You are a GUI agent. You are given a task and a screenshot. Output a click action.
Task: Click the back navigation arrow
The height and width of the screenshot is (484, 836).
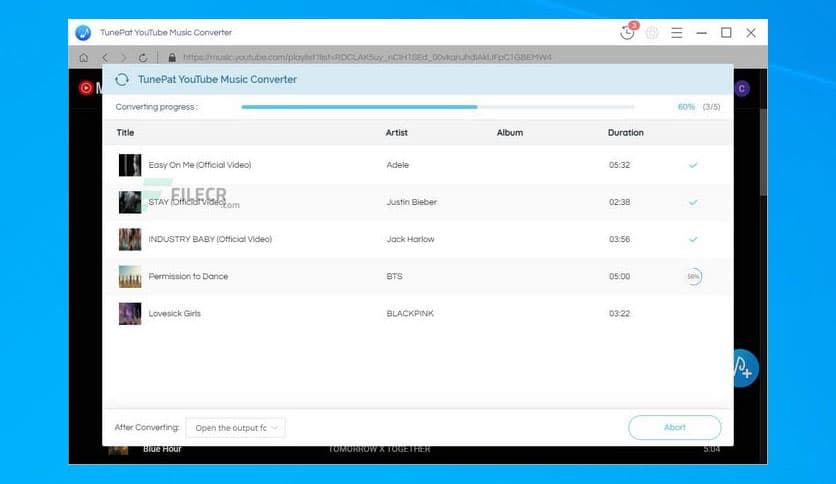point(105,58)
